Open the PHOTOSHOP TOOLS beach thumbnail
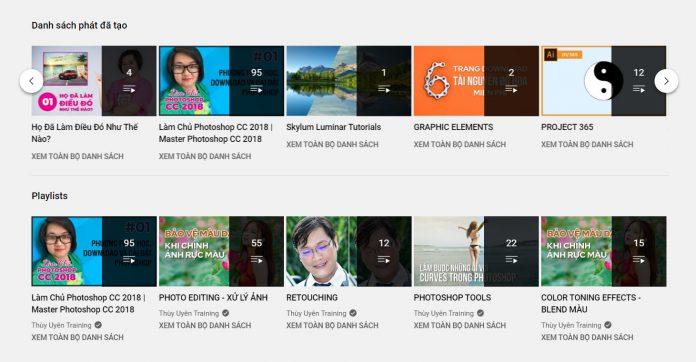The width and height of the screenshot is (696, 362). (x=476, y=252)
